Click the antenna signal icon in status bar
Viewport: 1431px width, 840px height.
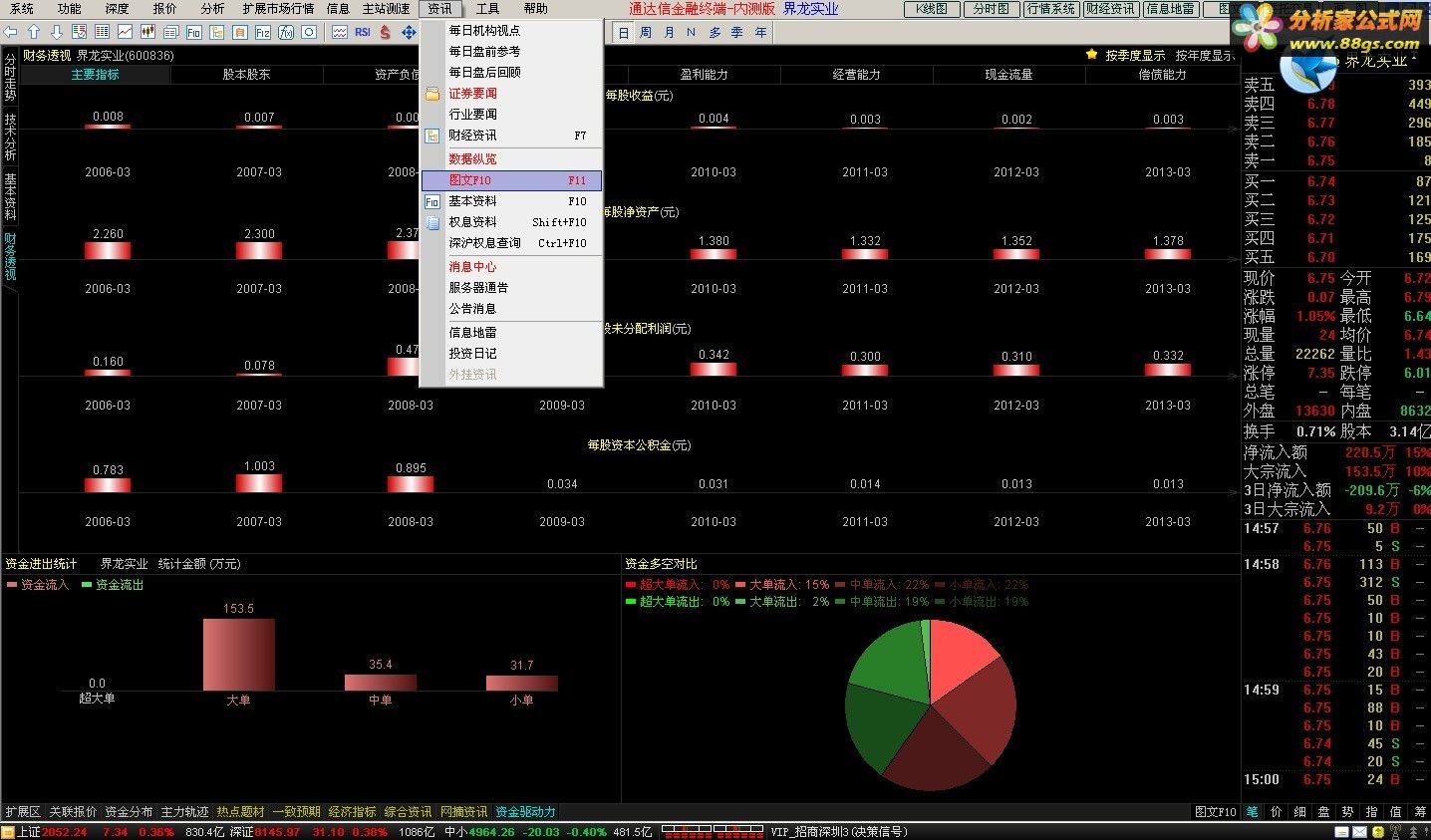(x=1396, y=832)
